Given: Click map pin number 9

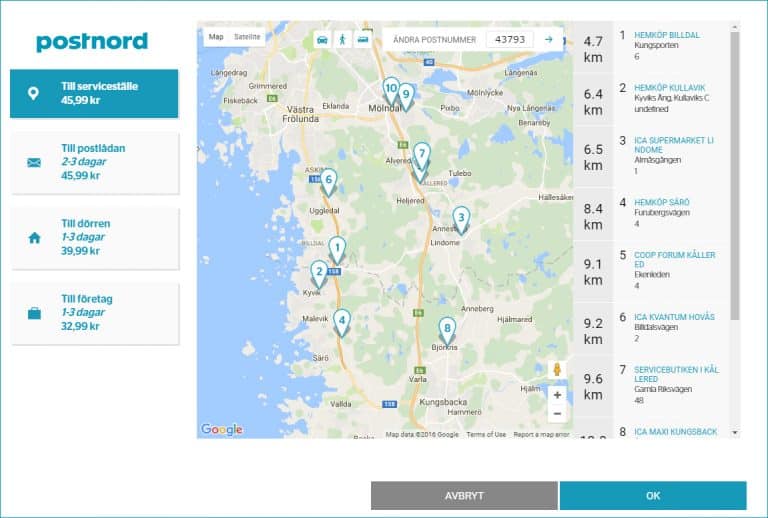Looking at the screenshot, I should (406, 97).
